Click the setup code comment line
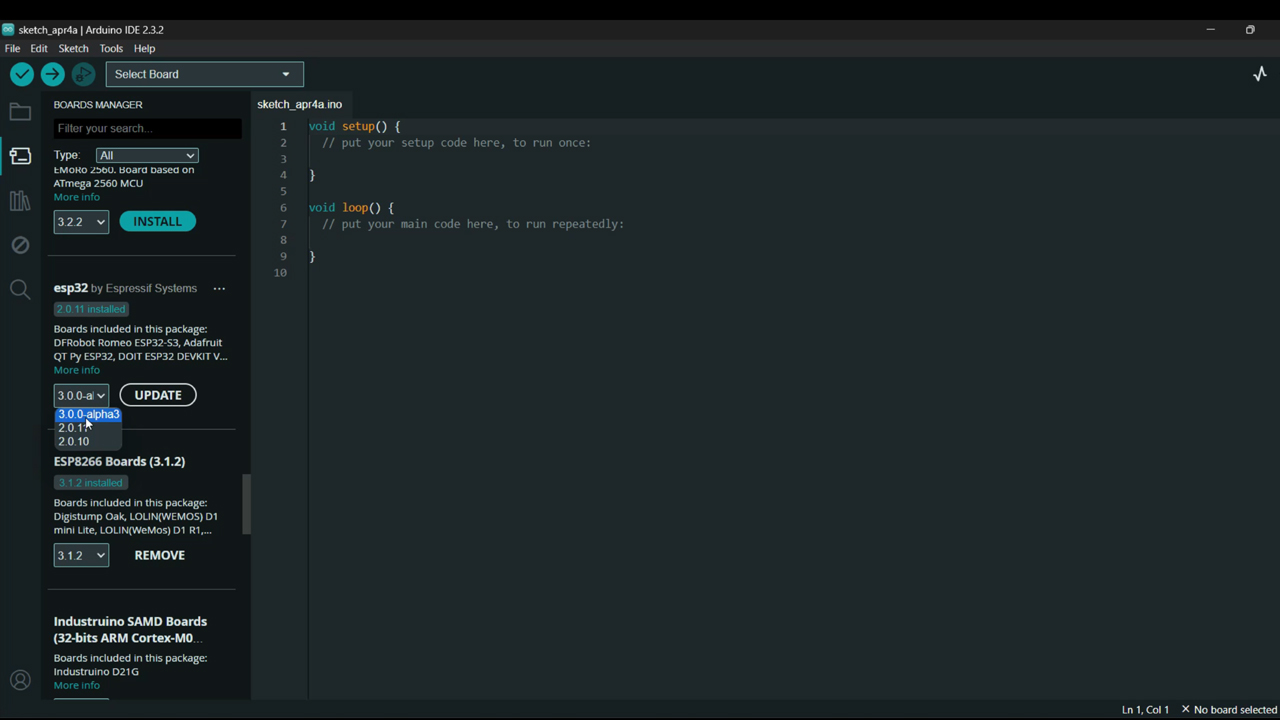Viewport: 1280px width, 720px height. (x=456, y=142)
